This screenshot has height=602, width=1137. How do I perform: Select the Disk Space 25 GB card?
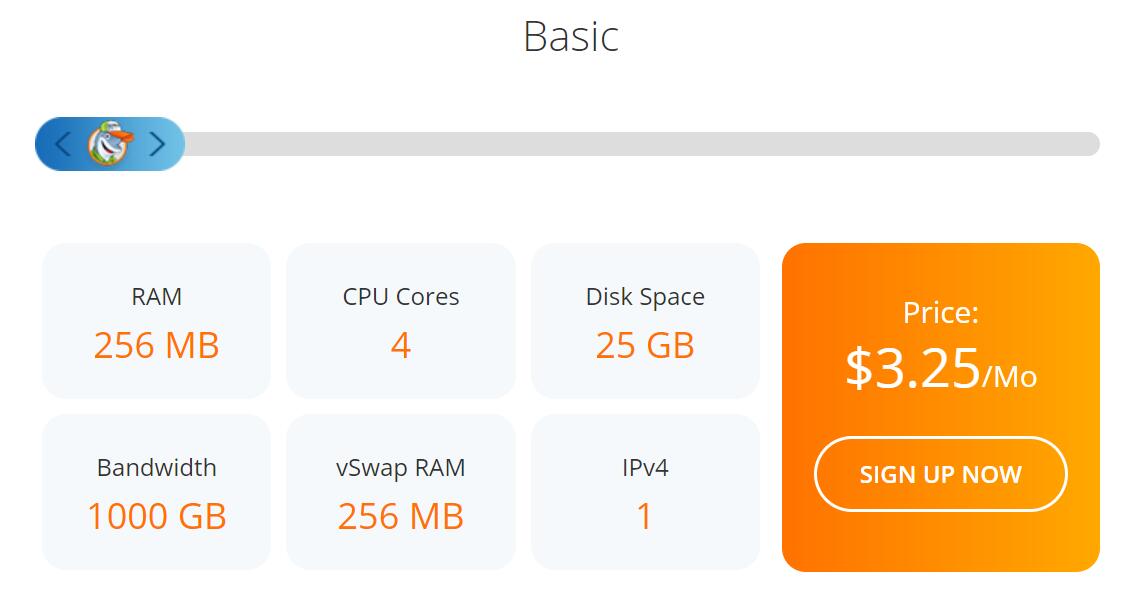click(x=645, y=321)
